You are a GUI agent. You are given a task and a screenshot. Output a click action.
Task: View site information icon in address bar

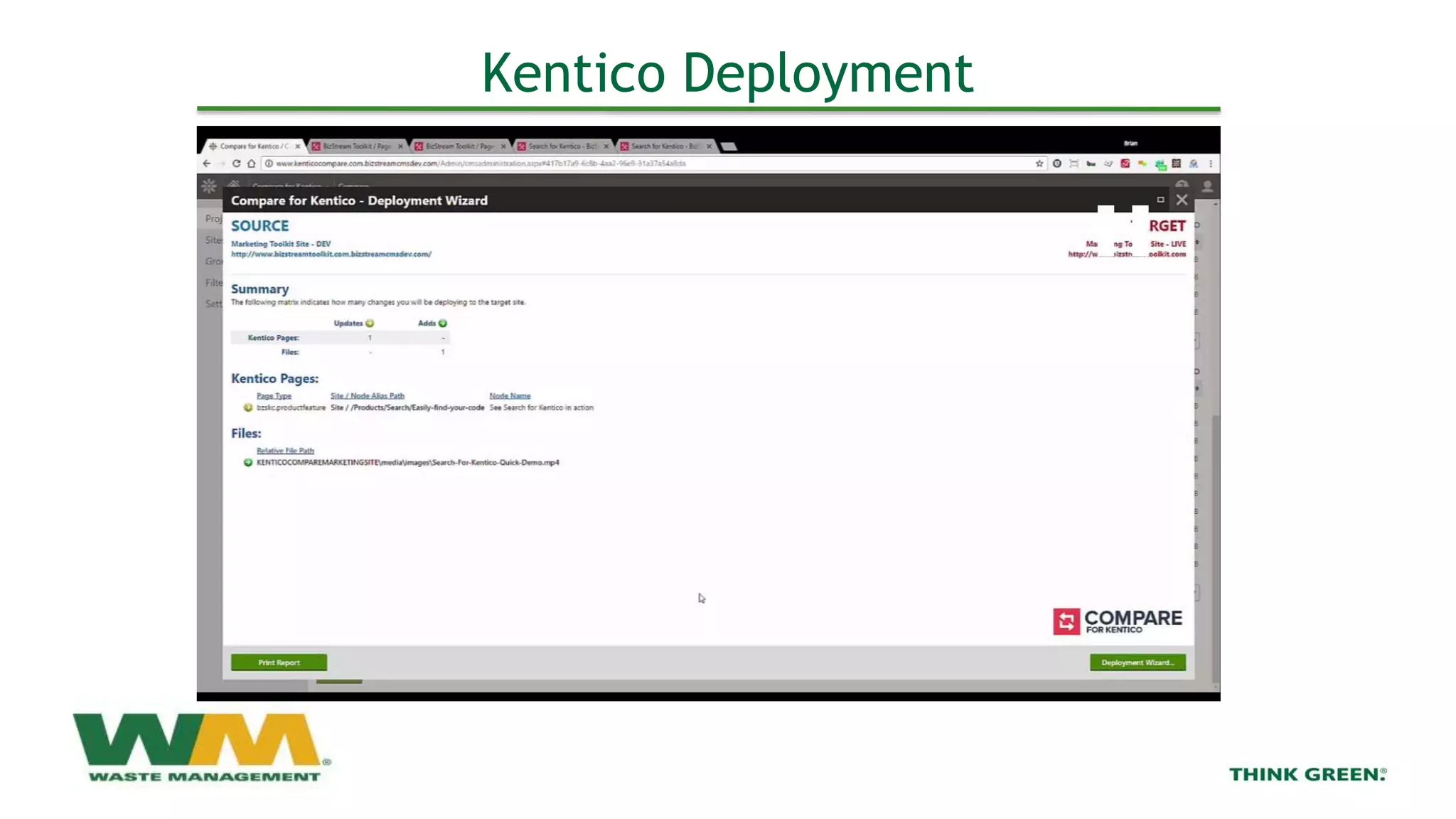[x=269, y=164]
